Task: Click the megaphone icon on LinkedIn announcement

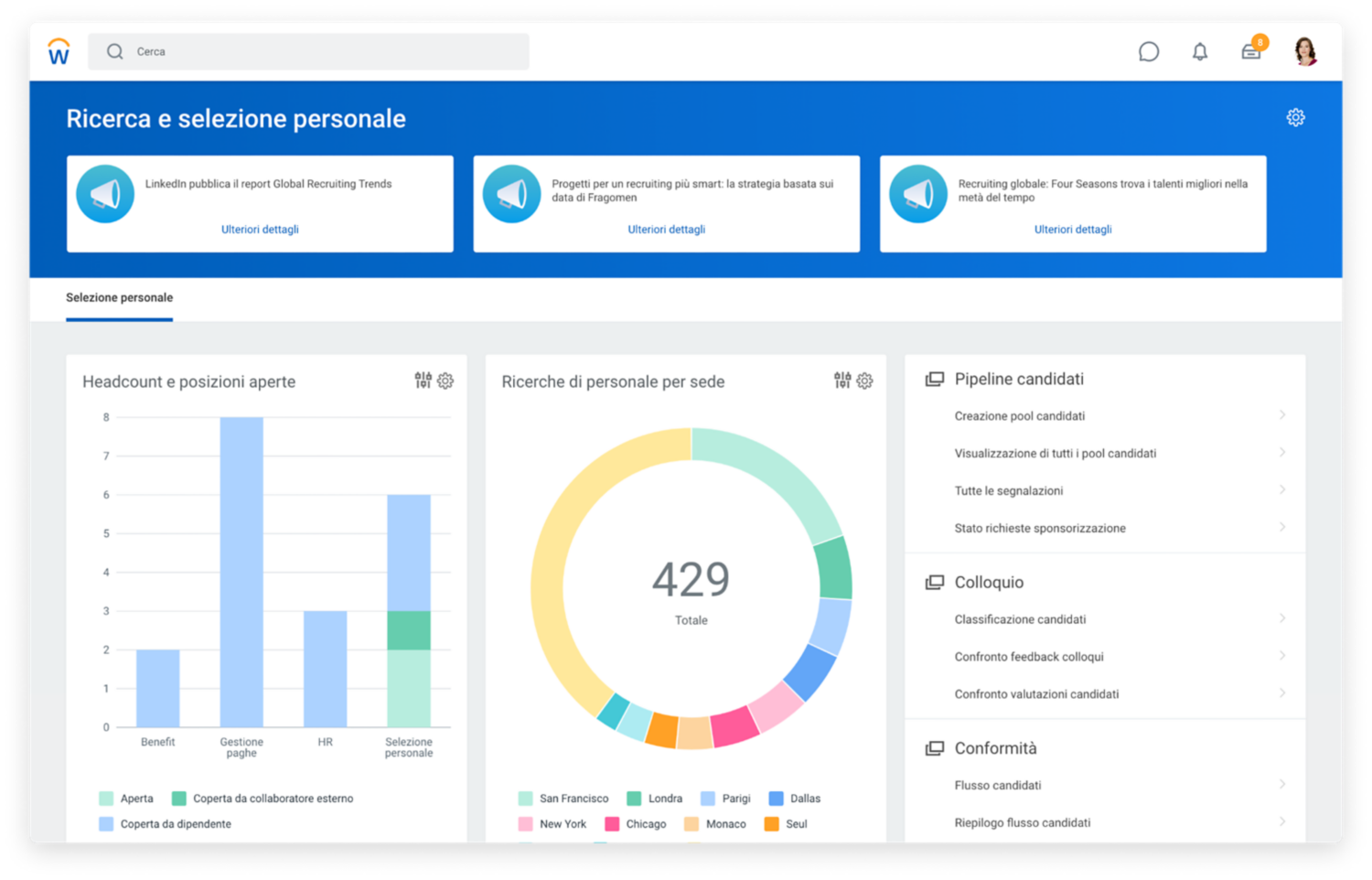Action: [105, 194]
